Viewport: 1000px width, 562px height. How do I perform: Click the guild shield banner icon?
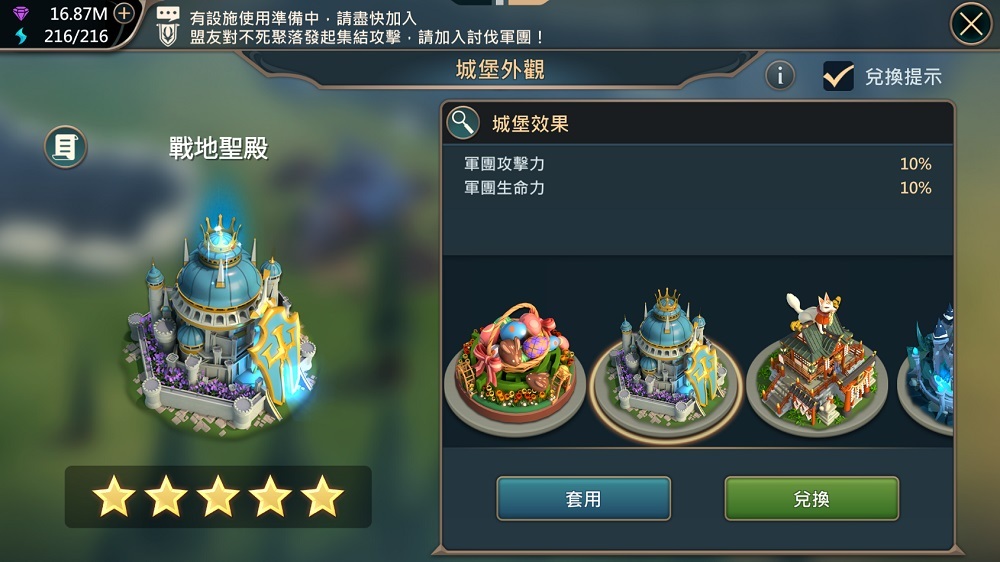tap(168, 35)
